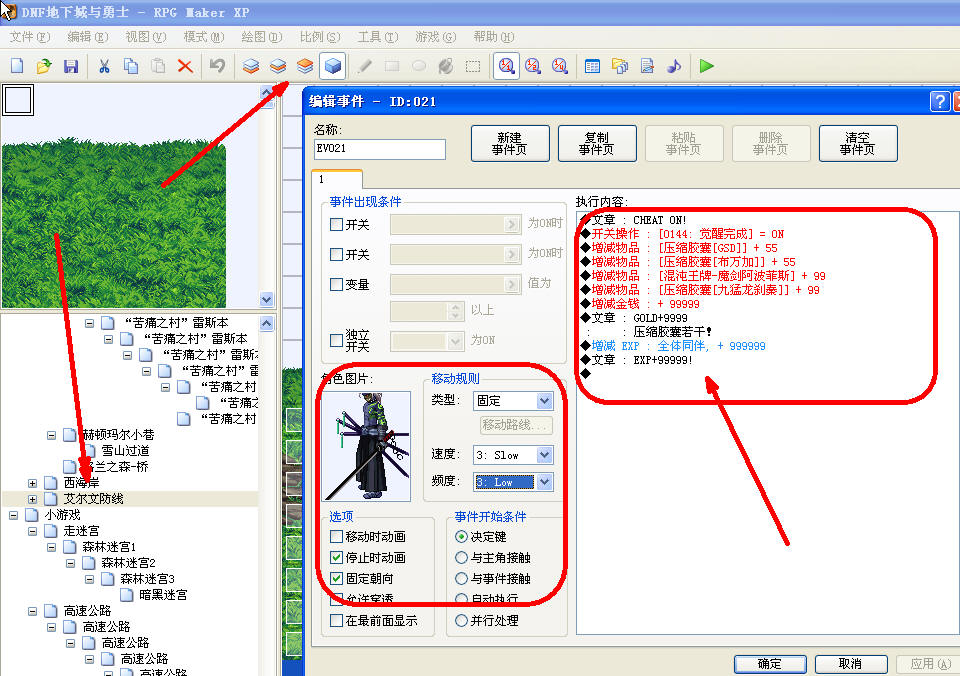The width and height of the screenshot is (960, 676).
Task: Start playtest with green play icon
Action: (707, 66)
